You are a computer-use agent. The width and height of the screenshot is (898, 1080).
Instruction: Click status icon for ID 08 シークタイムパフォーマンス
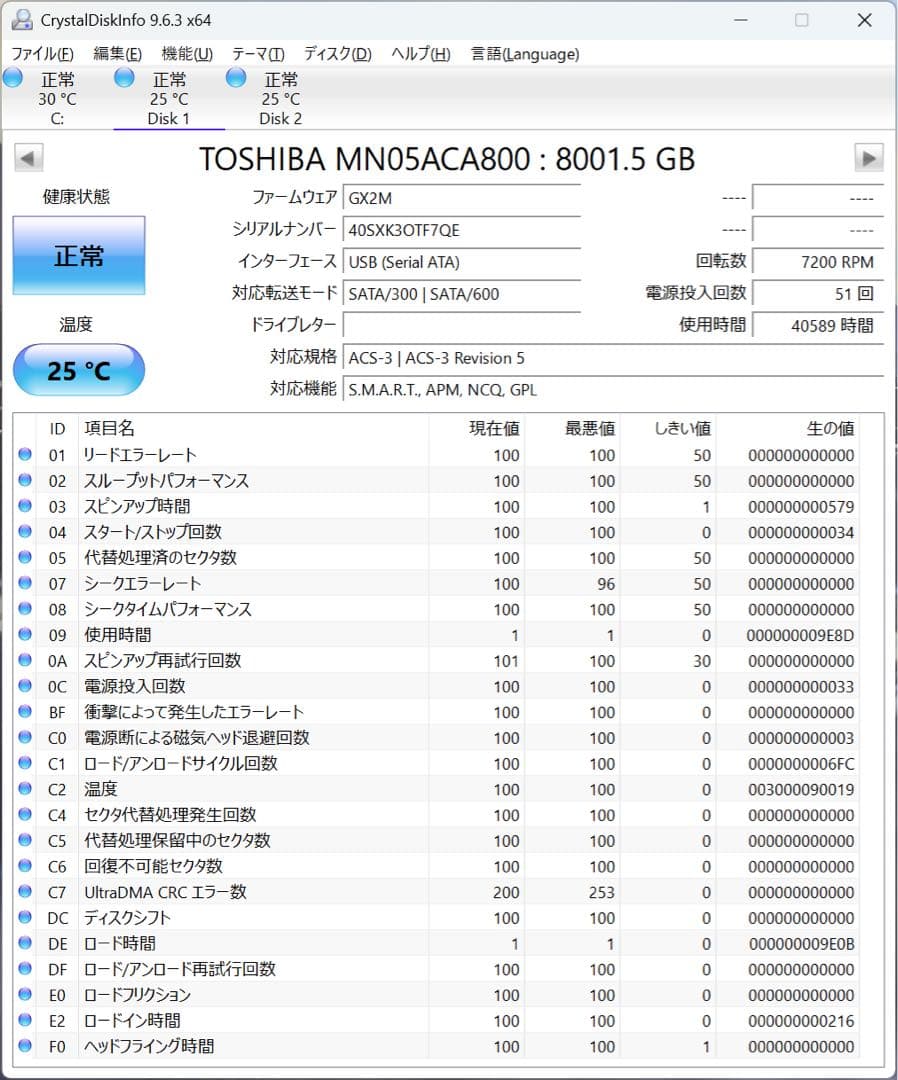(25, 609)
